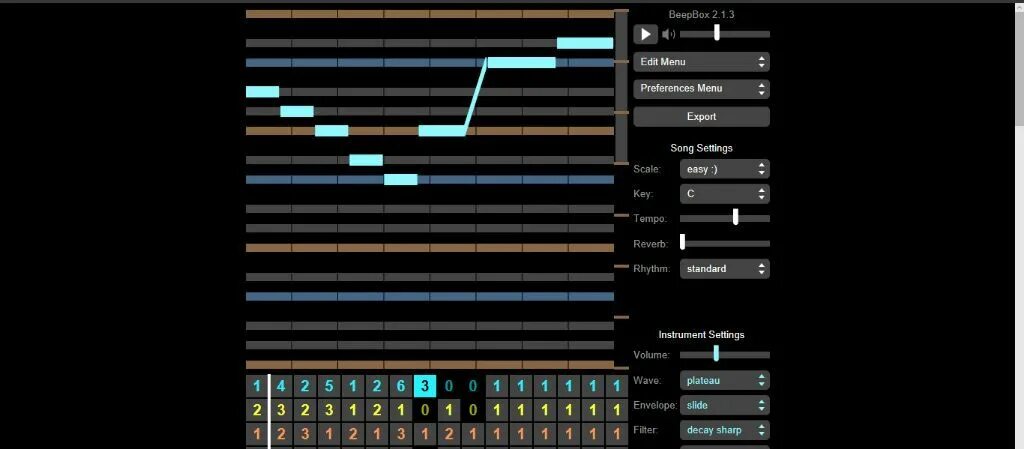
Task: Click the Tempo slider
Action: pos(724,218)
